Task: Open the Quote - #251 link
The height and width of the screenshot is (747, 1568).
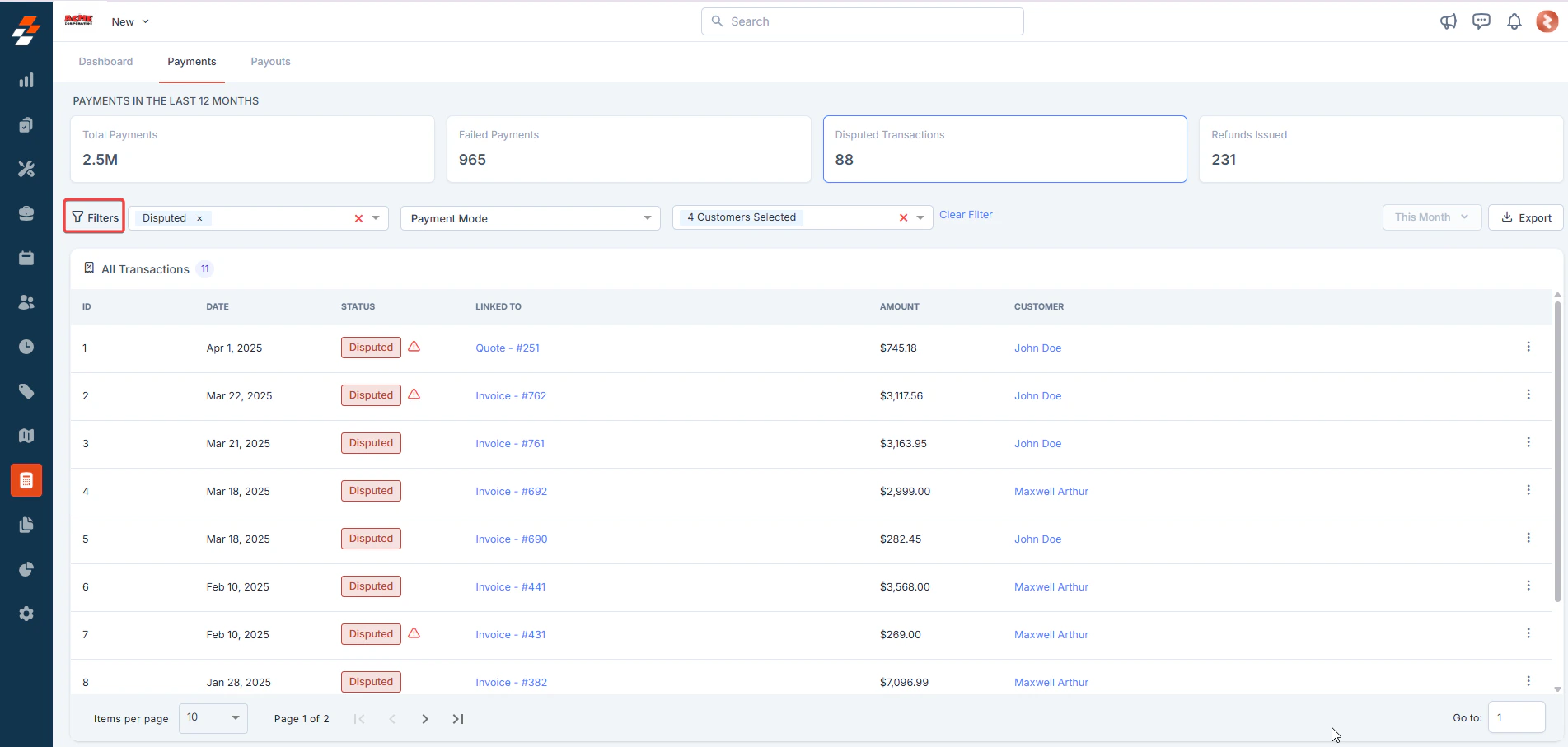Action: pyautogui.click(x=508, y=348)
